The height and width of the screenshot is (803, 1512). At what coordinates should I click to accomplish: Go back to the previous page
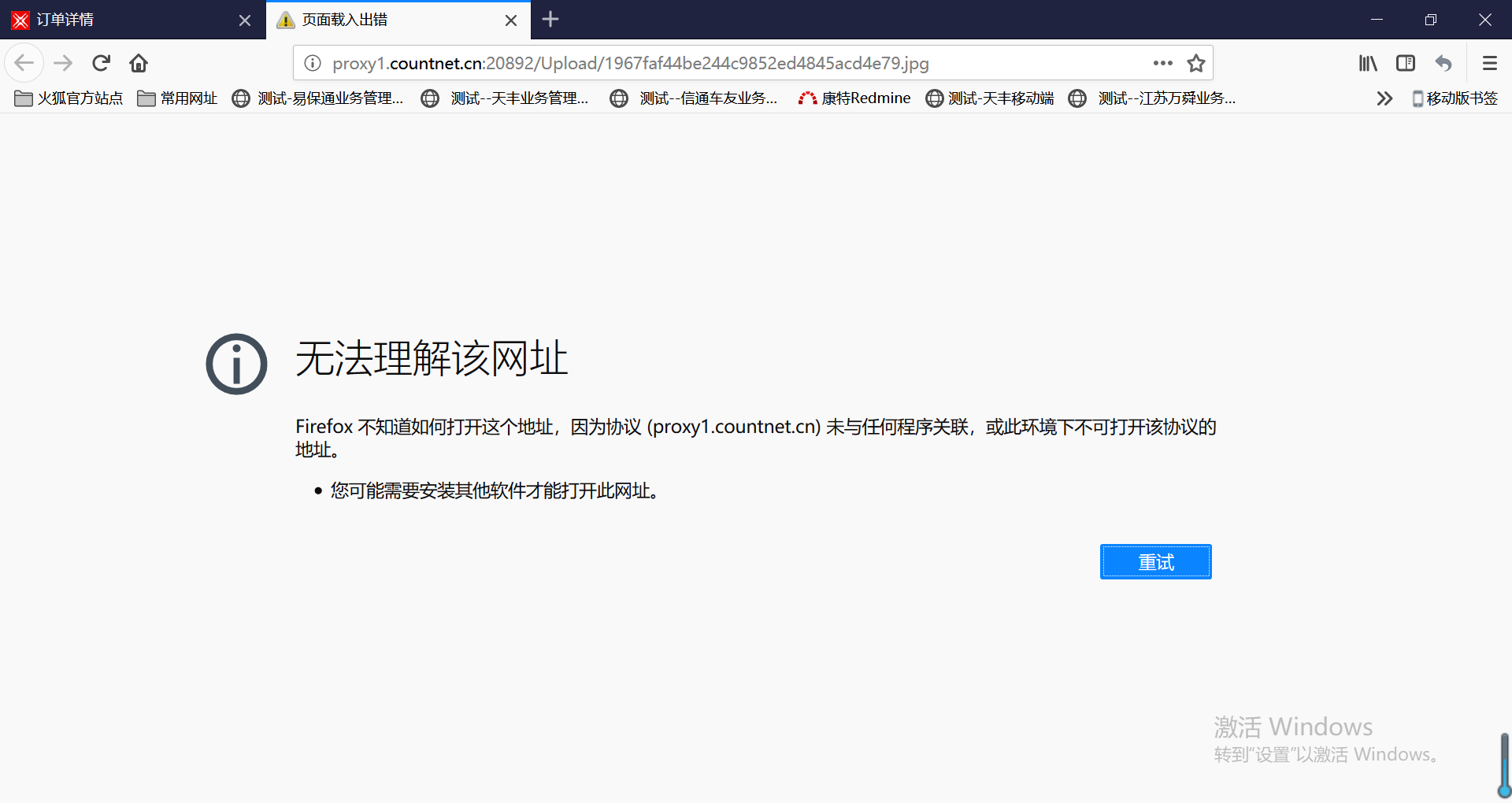[24, 63]
